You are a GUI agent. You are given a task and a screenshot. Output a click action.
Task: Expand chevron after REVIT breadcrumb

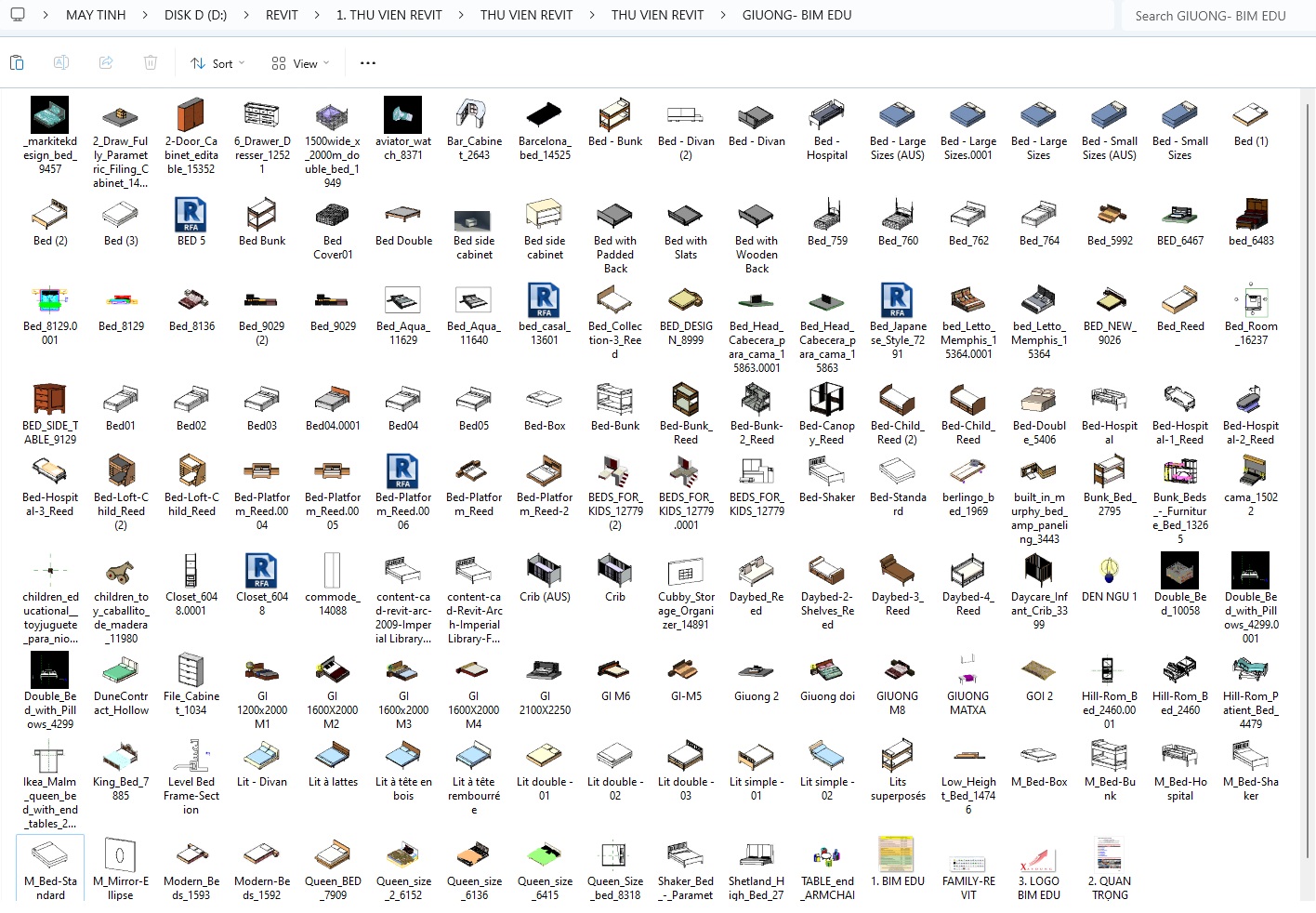point(317,15)
